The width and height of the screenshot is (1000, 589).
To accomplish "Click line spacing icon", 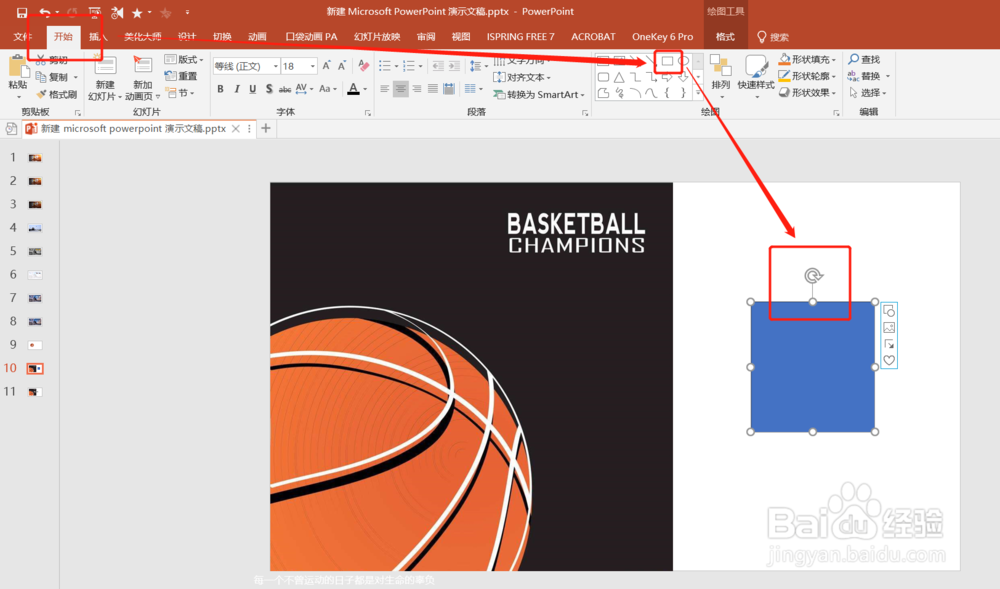I will [477, 66].
